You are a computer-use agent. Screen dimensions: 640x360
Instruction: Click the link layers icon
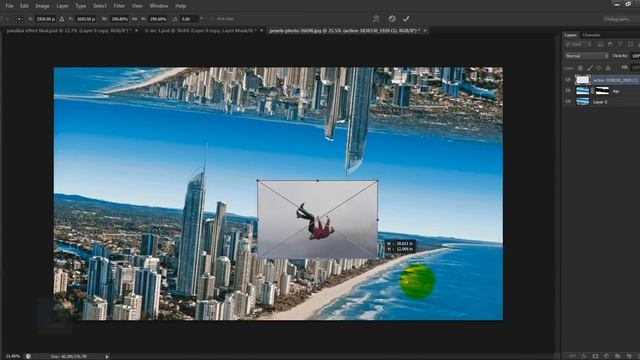[x=572, y=356]
